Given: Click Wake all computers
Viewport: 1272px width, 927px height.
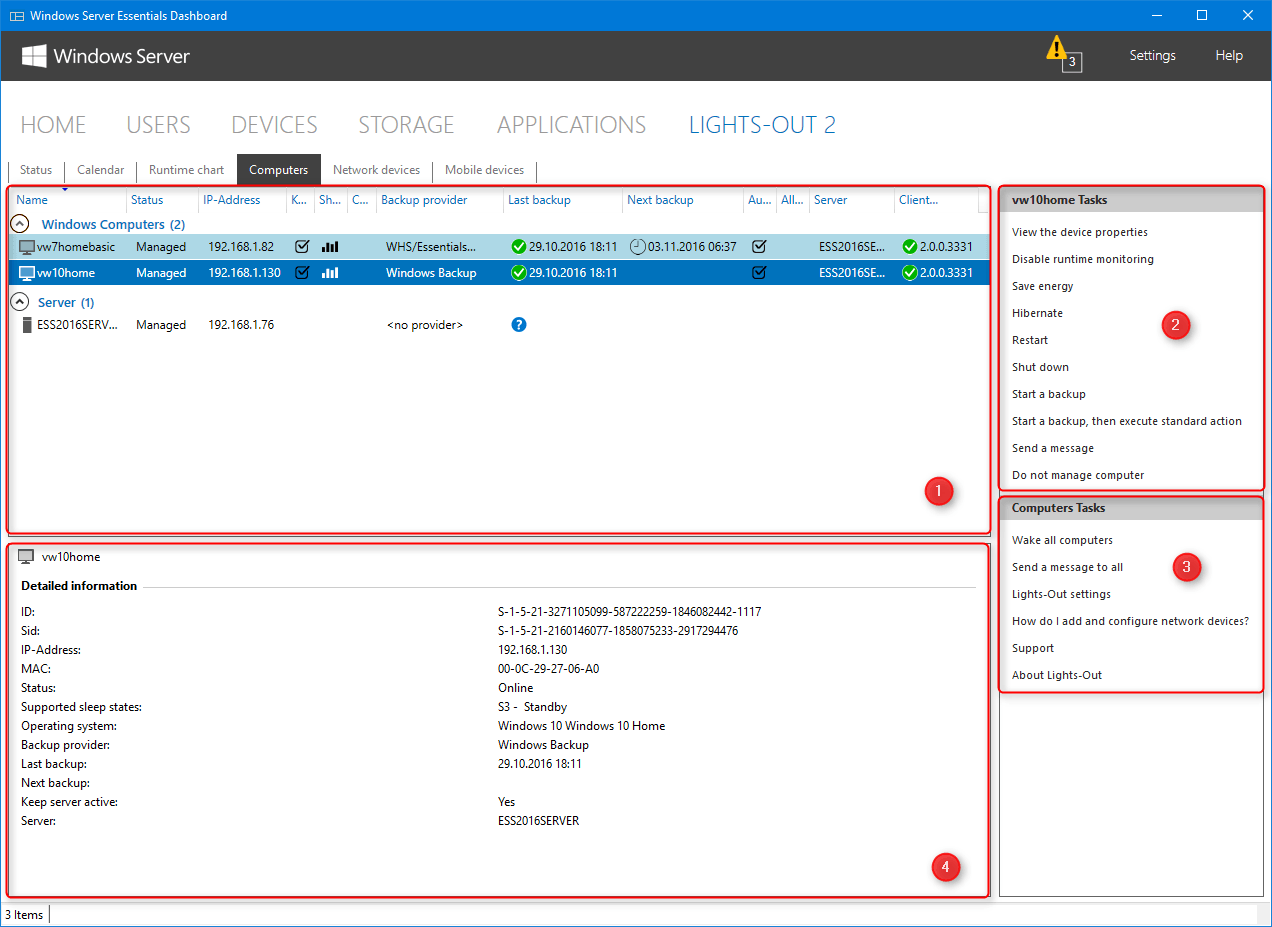Looking at the screenshot, I should point(1062,540).
